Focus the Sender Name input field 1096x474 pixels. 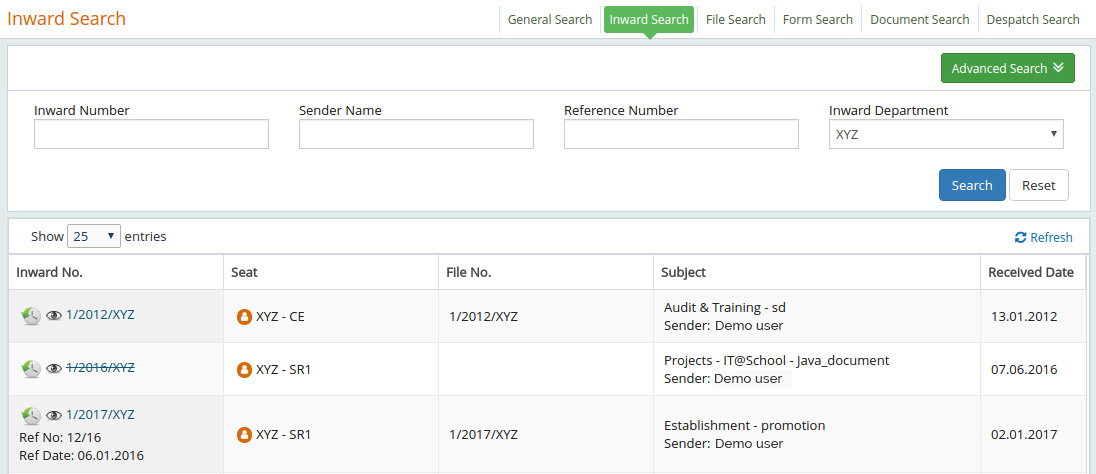click(x=416, y=134)
